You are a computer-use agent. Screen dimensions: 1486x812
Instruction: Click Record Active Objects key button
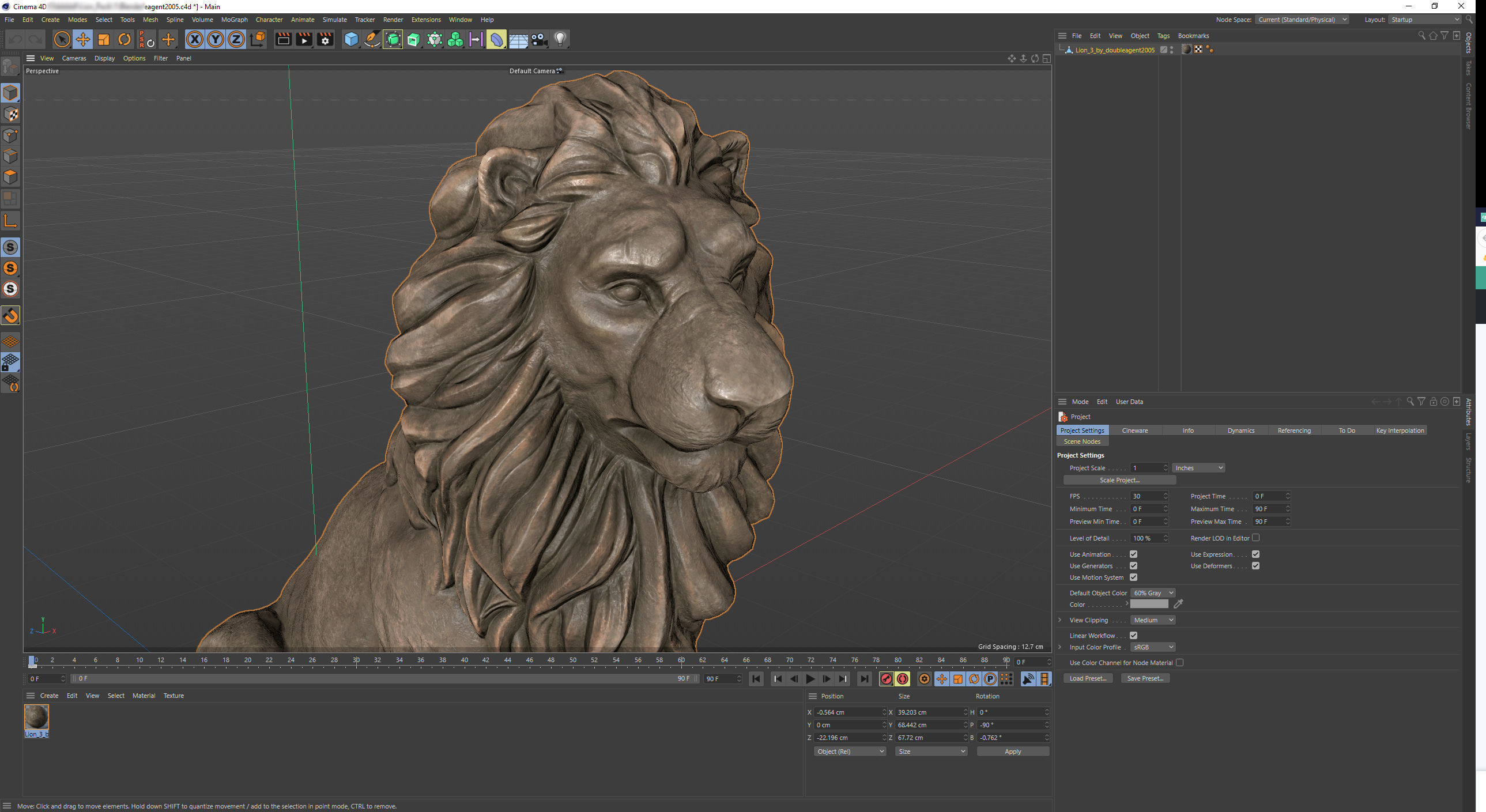886,679
